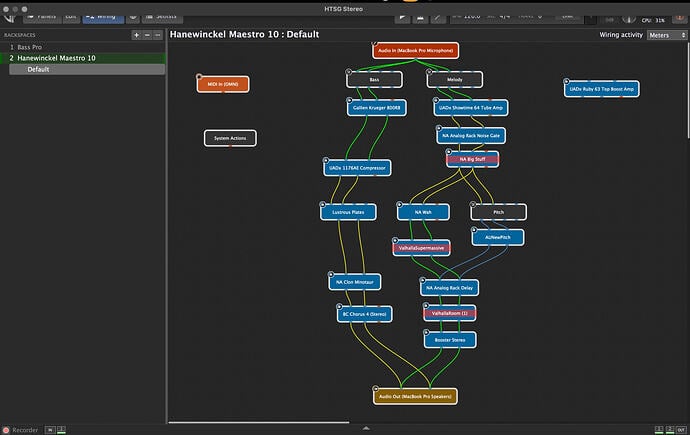This screenshot has width=690, height=435.
Task: Remove rackspace using the first minus button
Action: click(147, 35)
